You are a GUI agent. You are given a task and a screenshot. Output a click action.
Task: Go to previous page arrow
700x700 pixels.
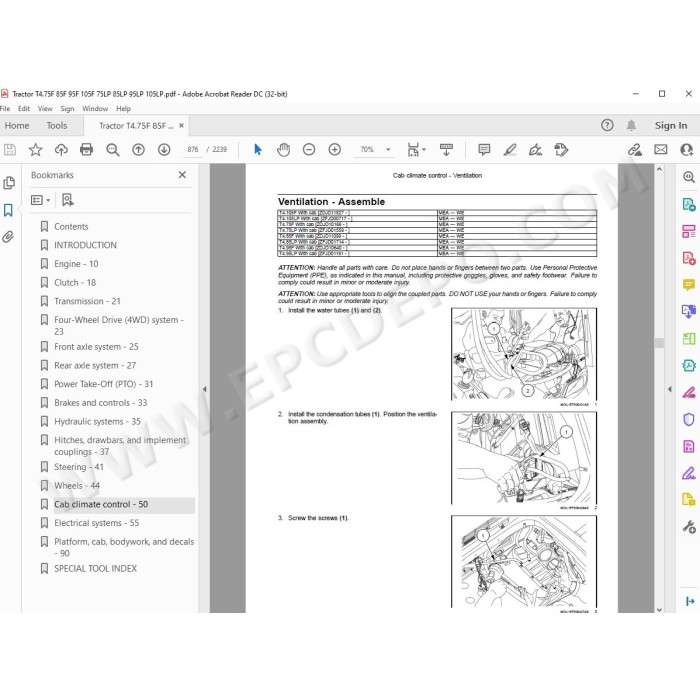pos(138,150)
